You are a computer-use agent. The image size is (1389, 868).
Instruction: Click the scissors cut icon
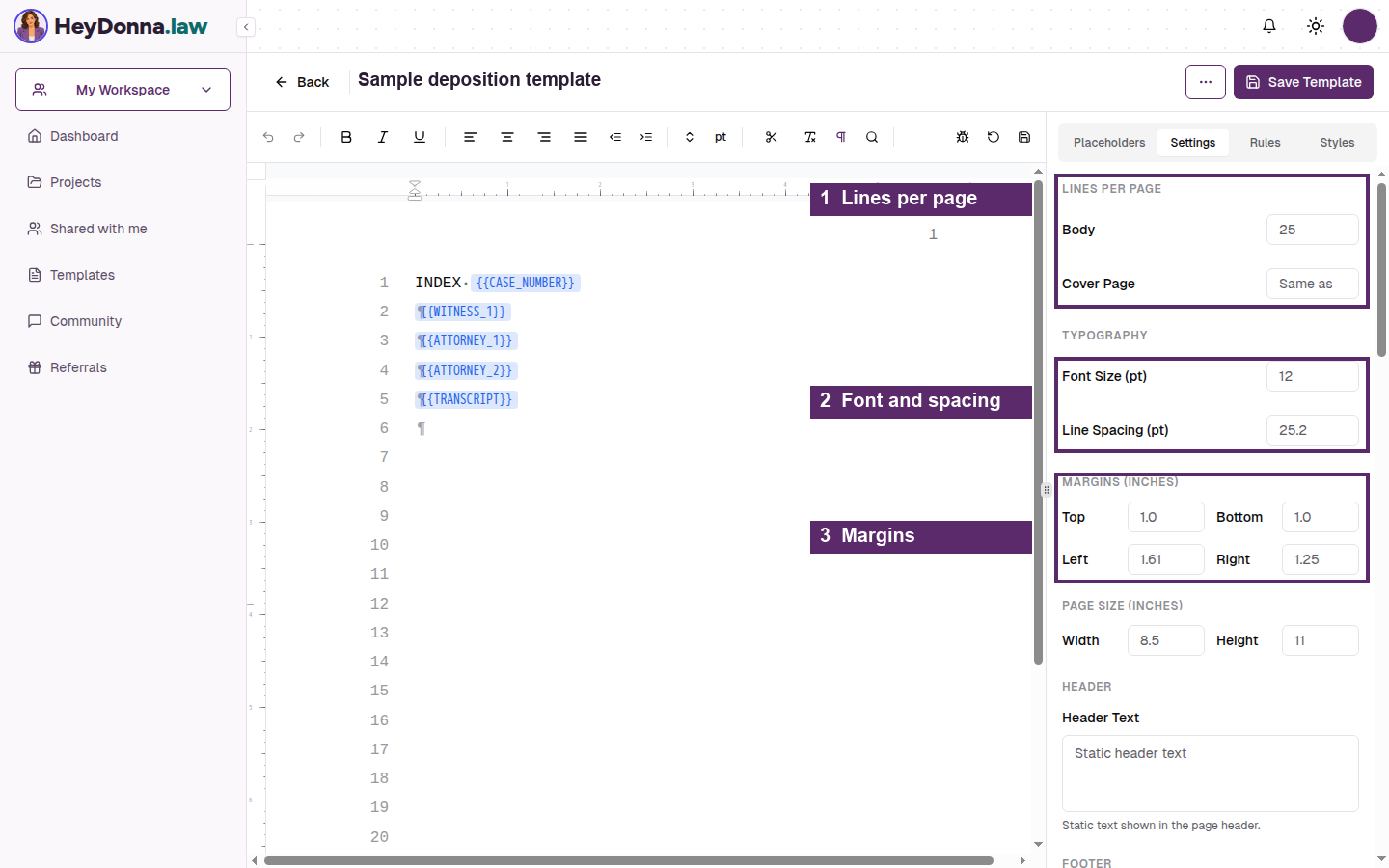point(772,137)
